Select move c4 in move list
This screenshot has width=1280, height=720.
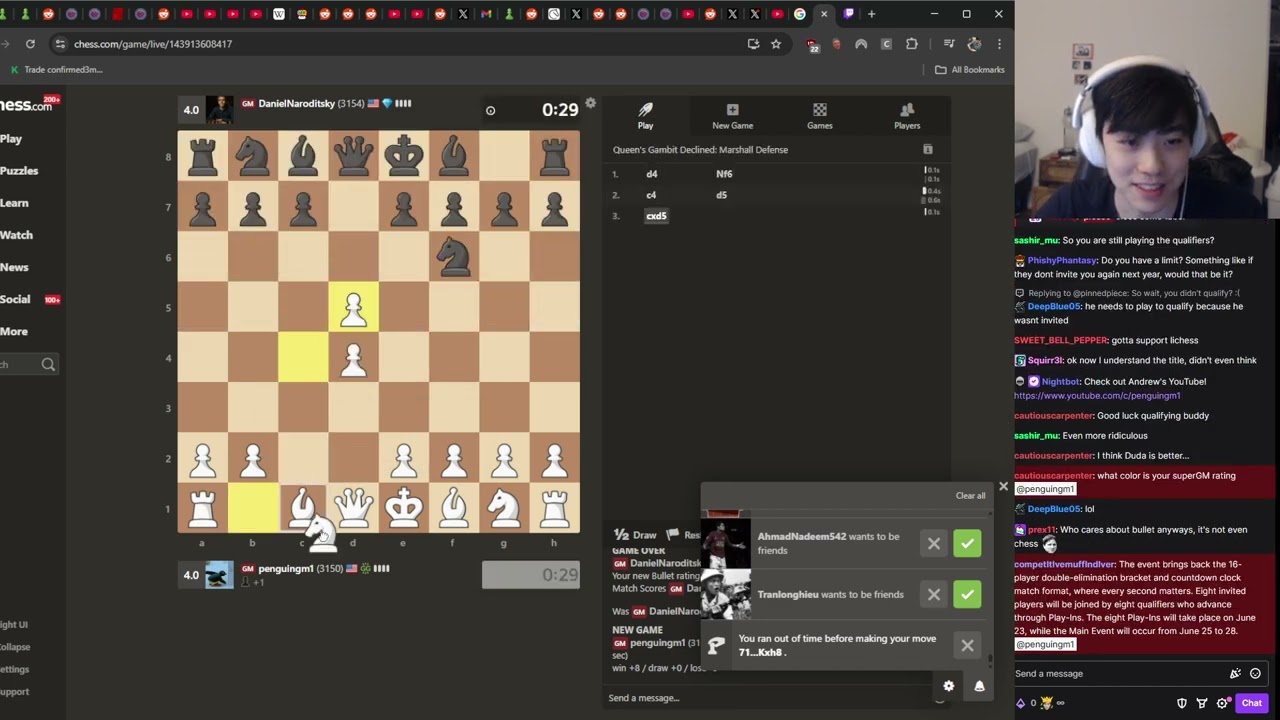click(x=651, y=195)
